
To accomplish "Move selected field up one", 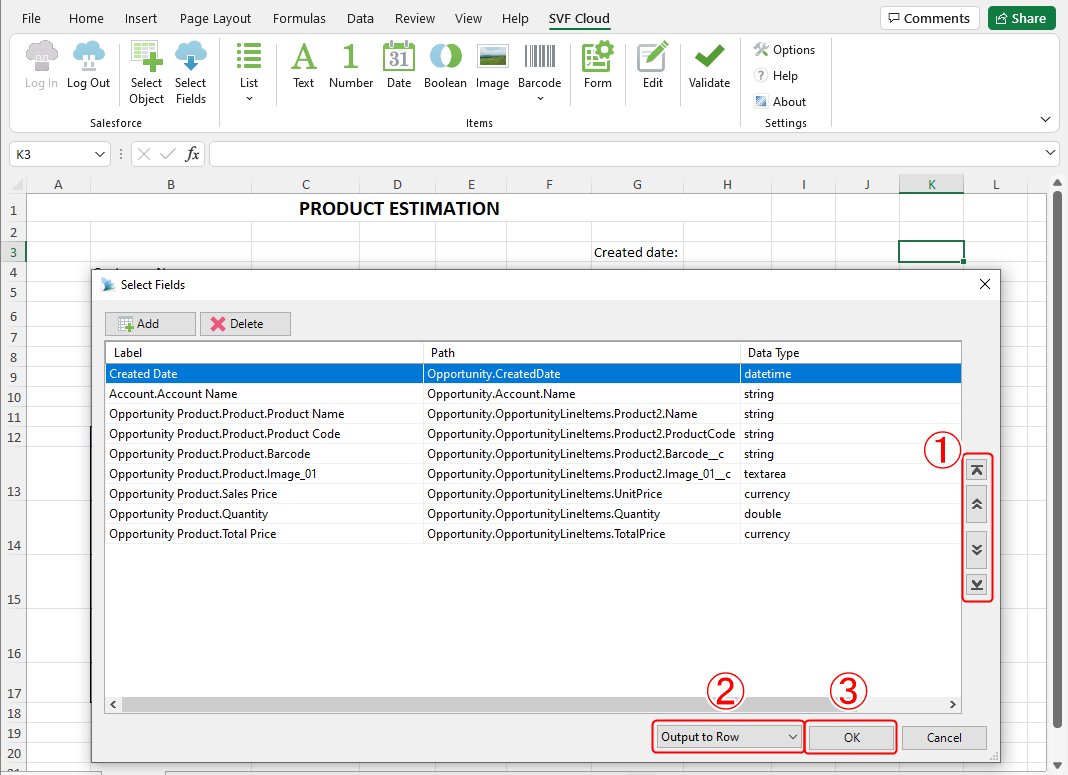I will coord(977,505).
